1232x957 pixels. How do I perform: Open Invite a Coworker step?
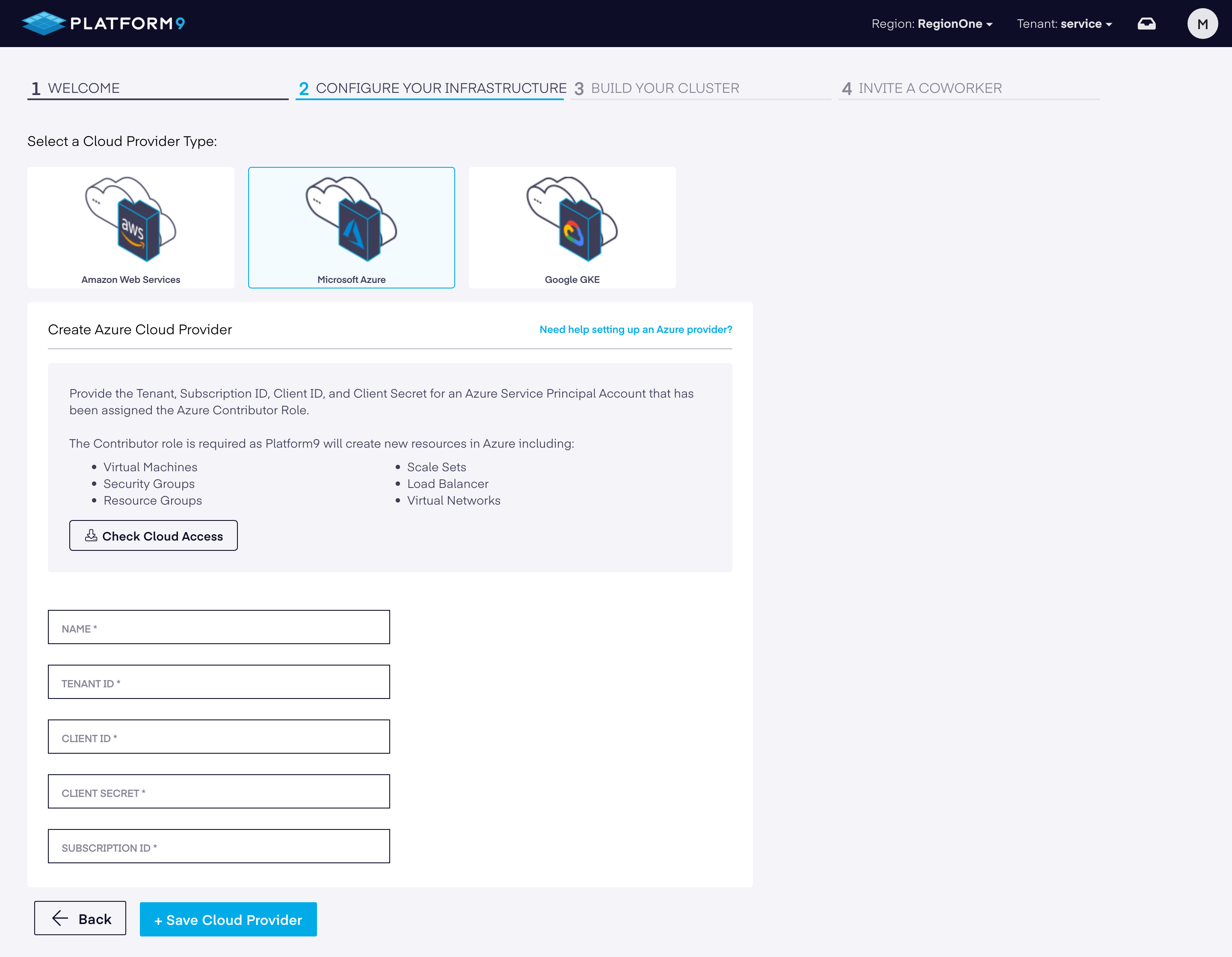930,88
